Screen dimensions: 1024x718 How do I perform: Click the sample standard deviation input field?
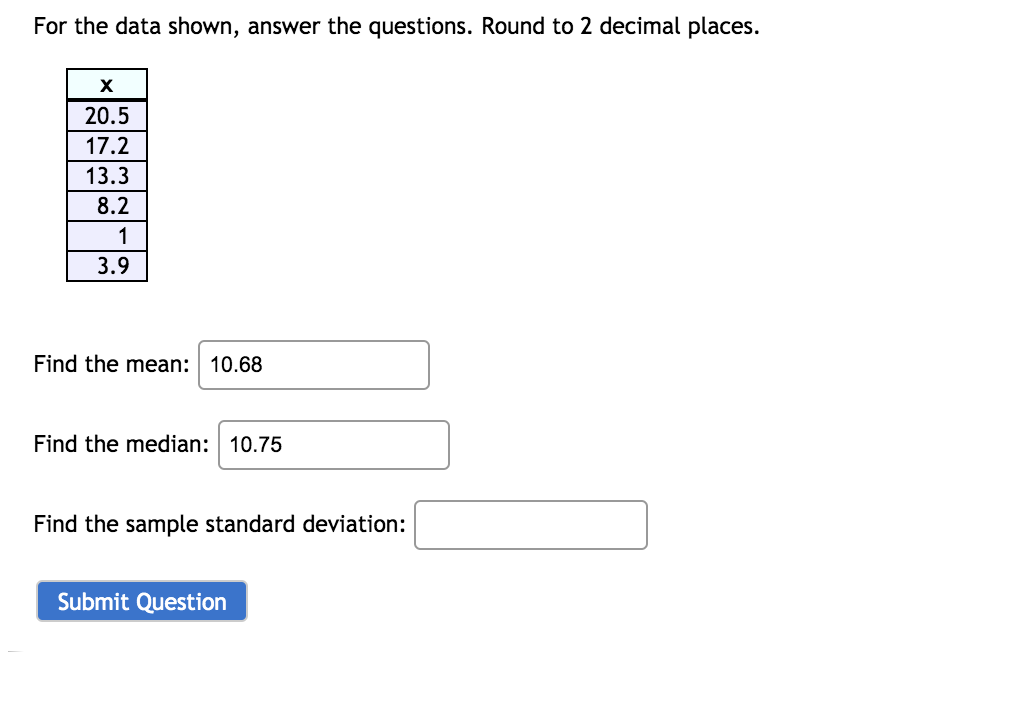pos(530,524)
